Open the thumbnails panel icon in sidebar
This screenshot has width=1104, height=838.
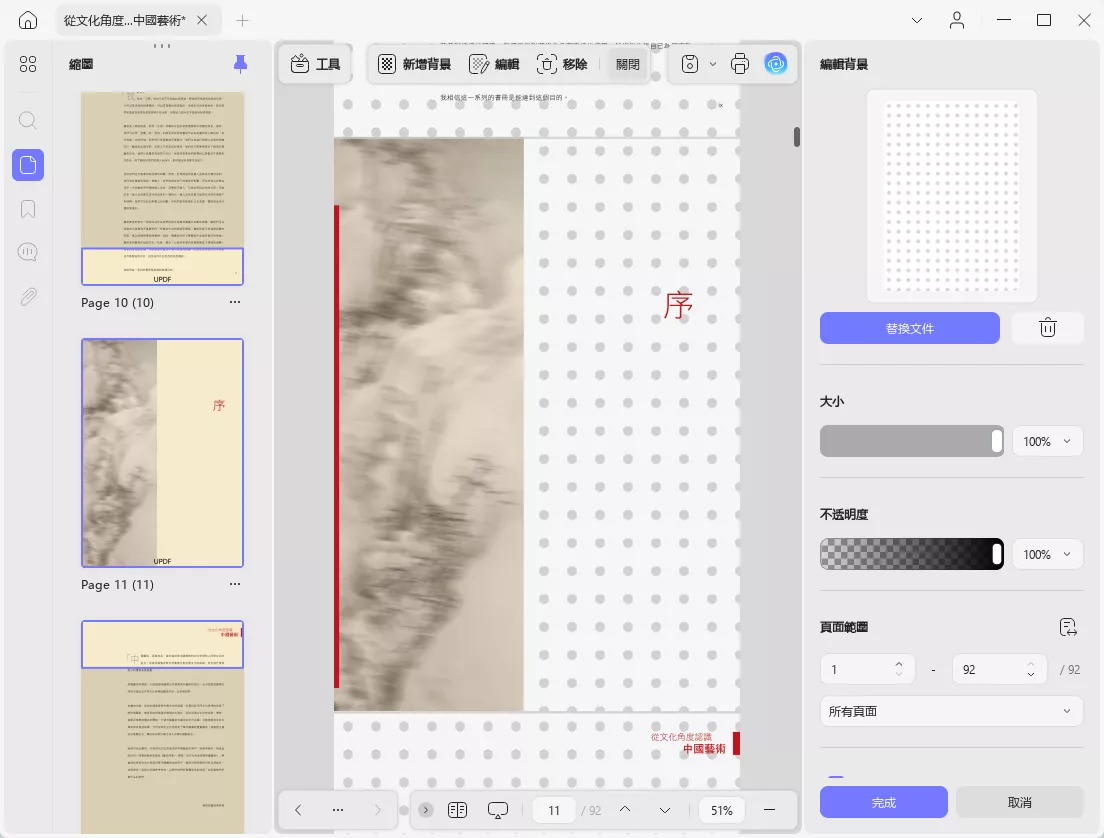tap(28, 165)
